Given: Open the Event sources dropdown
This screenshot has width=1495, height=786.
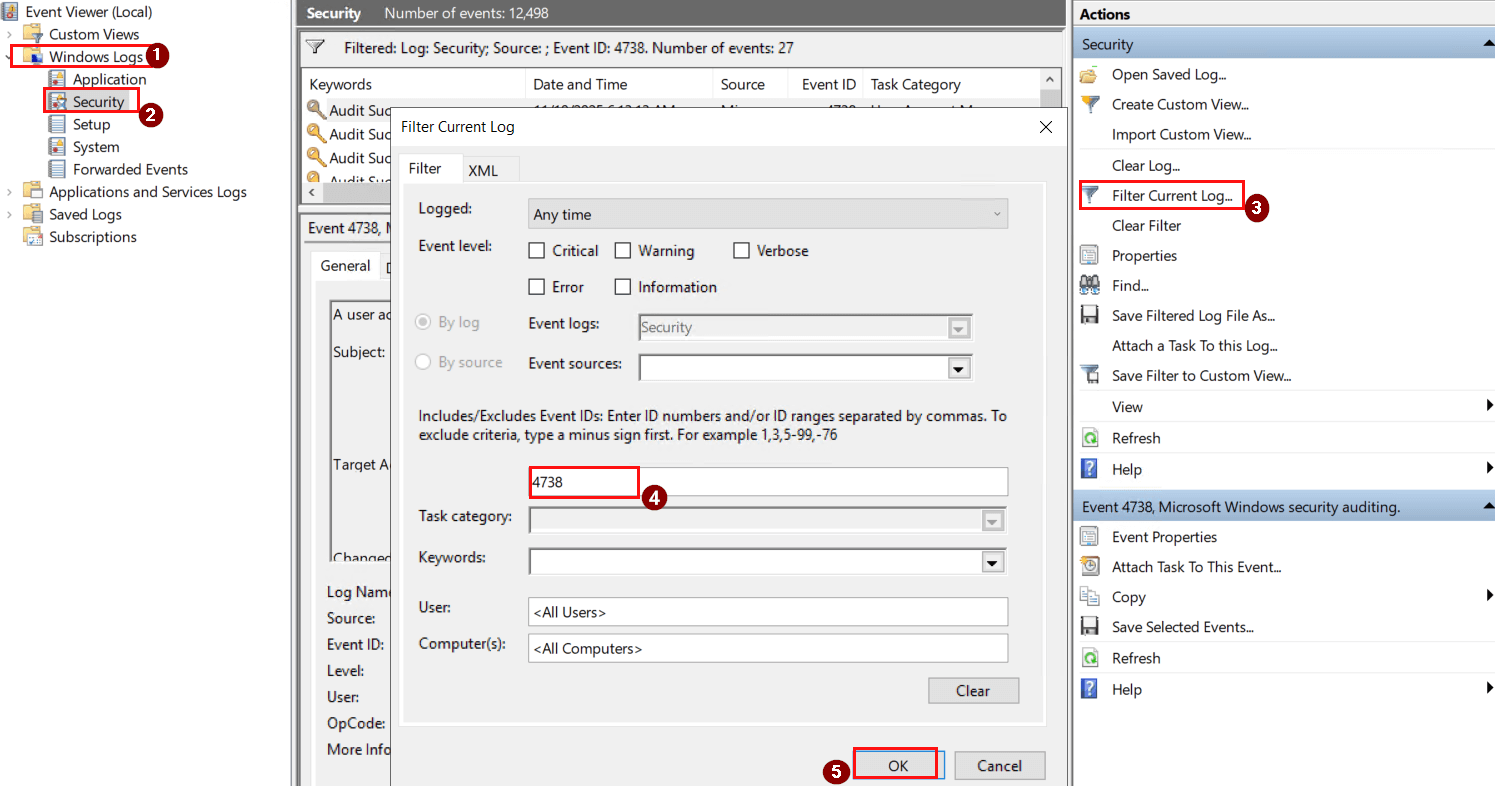Looking at the screenshot, I should [957, 367].
